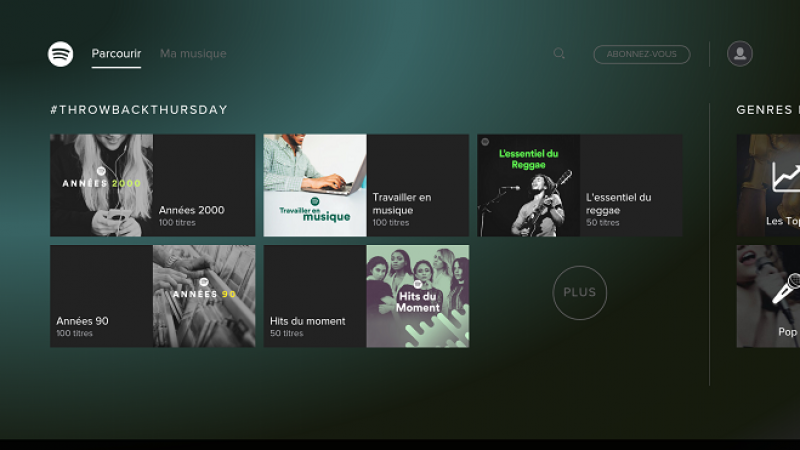Click the Spotify logo icon
The width and height of the screenshot is (800, 450).
(61, 54)
